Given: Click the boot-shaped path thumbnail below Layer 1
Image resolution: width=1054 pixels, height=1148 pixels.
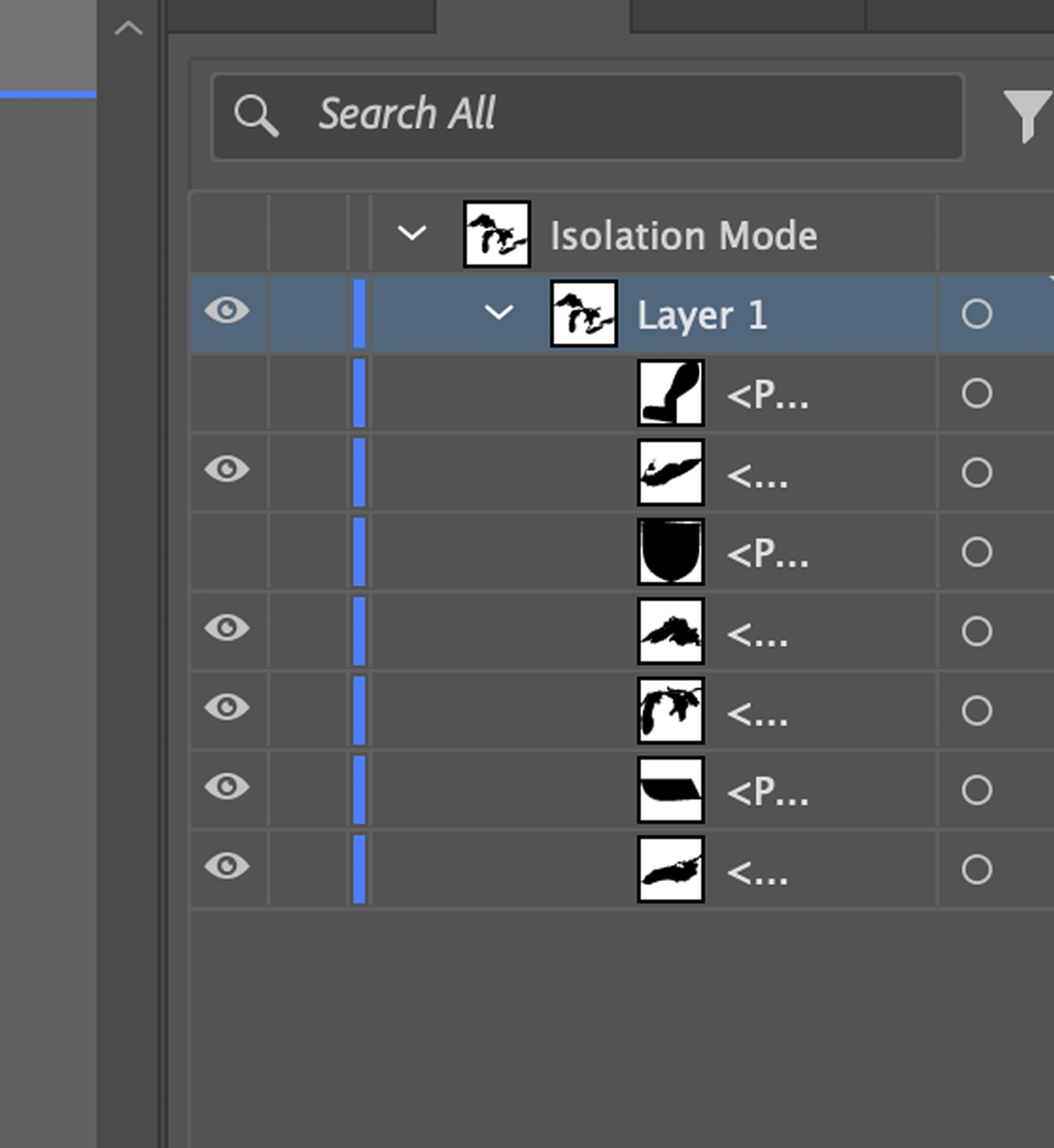Looking at the screenshot, I should coord(670,394).
